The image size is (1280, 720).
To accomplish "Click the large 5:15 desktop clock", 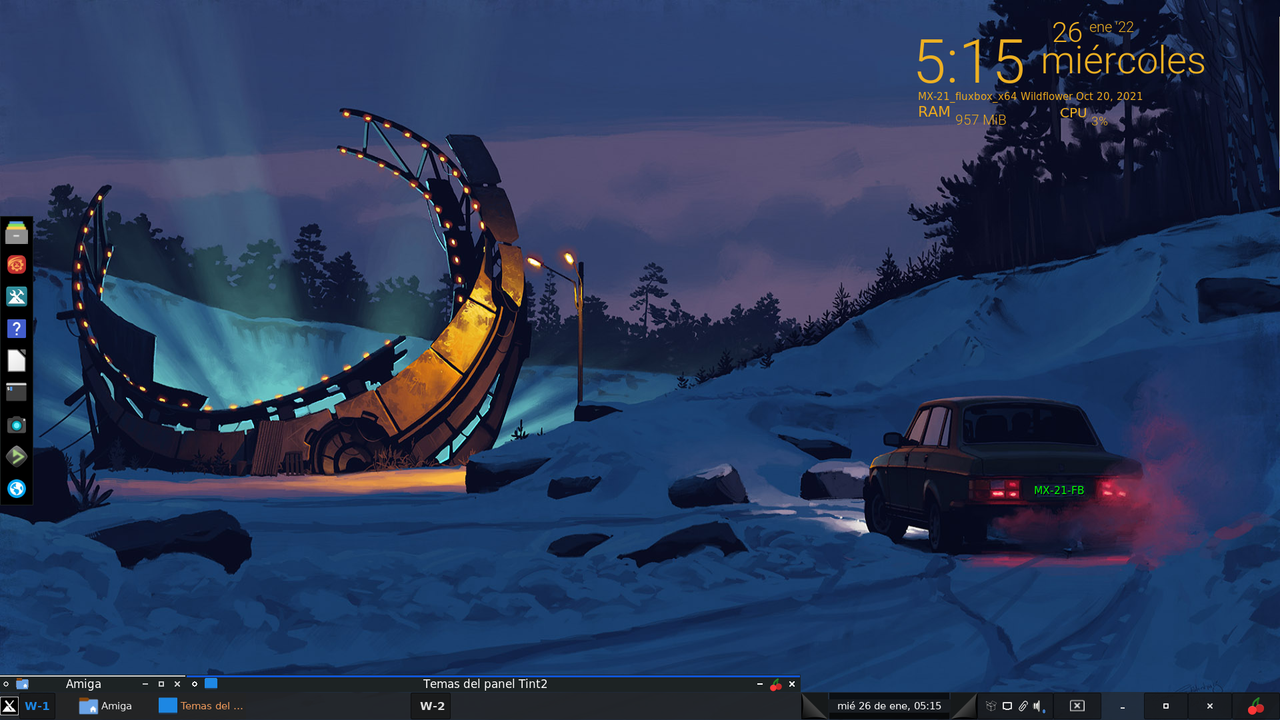I will (971, 62).
